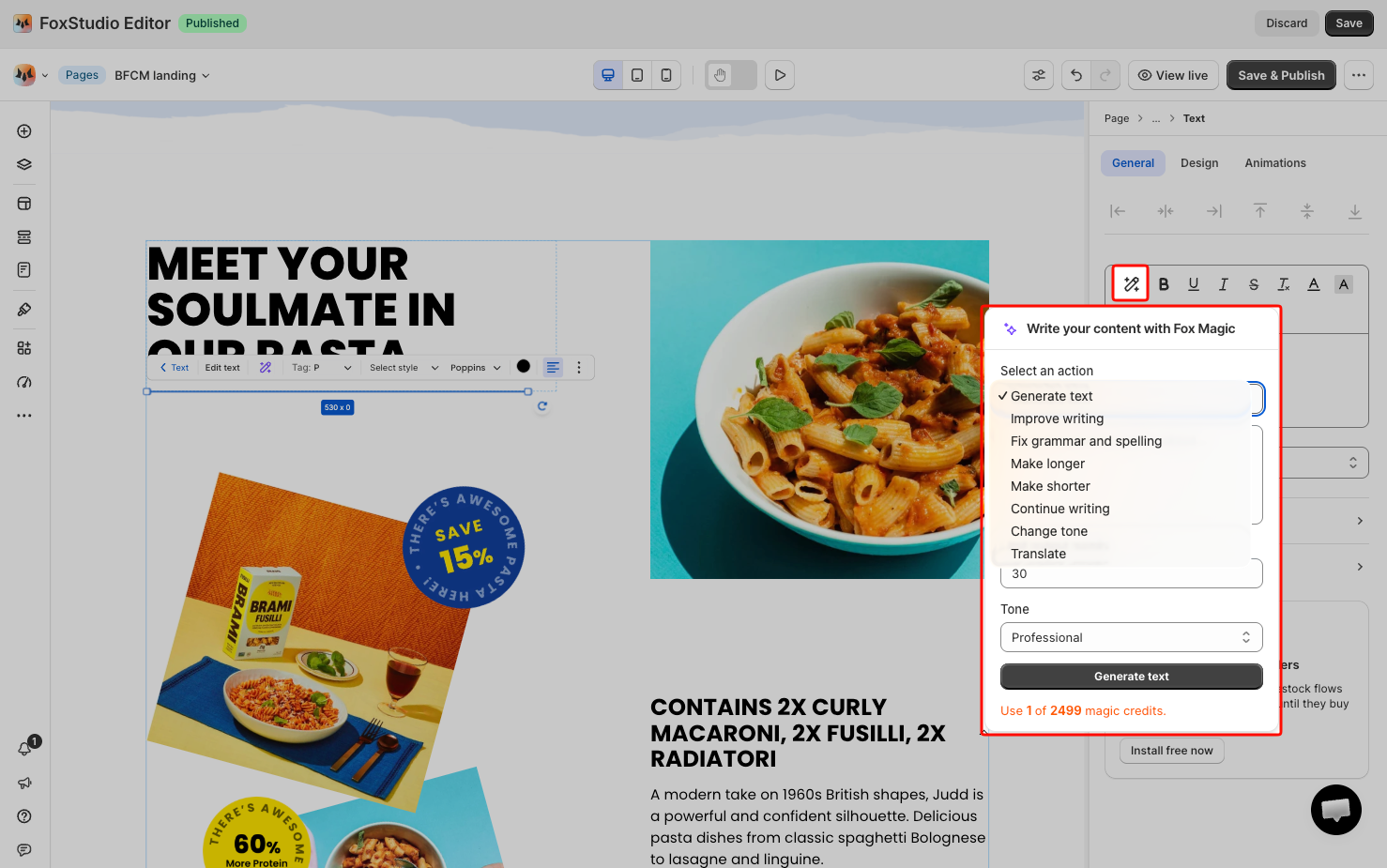Open the Professional tone dropdown
Screen dimensions: 1387x868
coord(1131,637)
